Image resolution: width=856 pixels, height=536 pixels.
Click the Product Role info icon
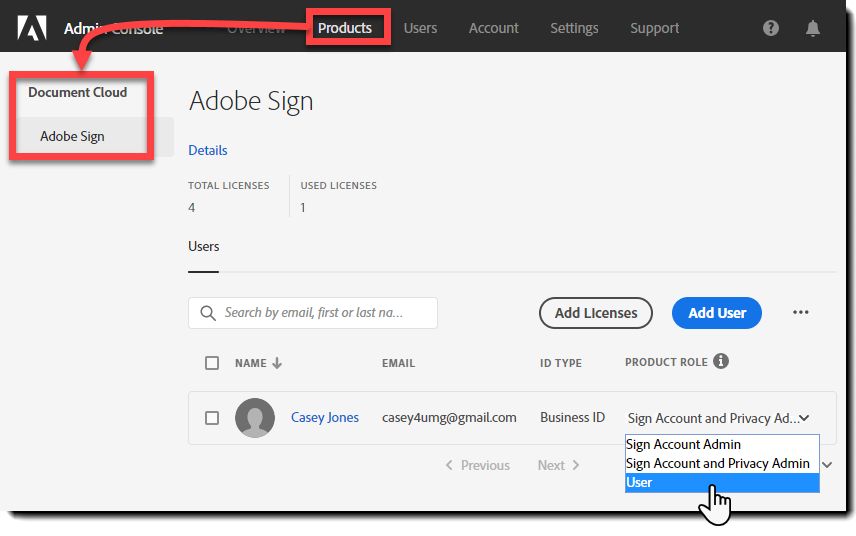(721, 361)
